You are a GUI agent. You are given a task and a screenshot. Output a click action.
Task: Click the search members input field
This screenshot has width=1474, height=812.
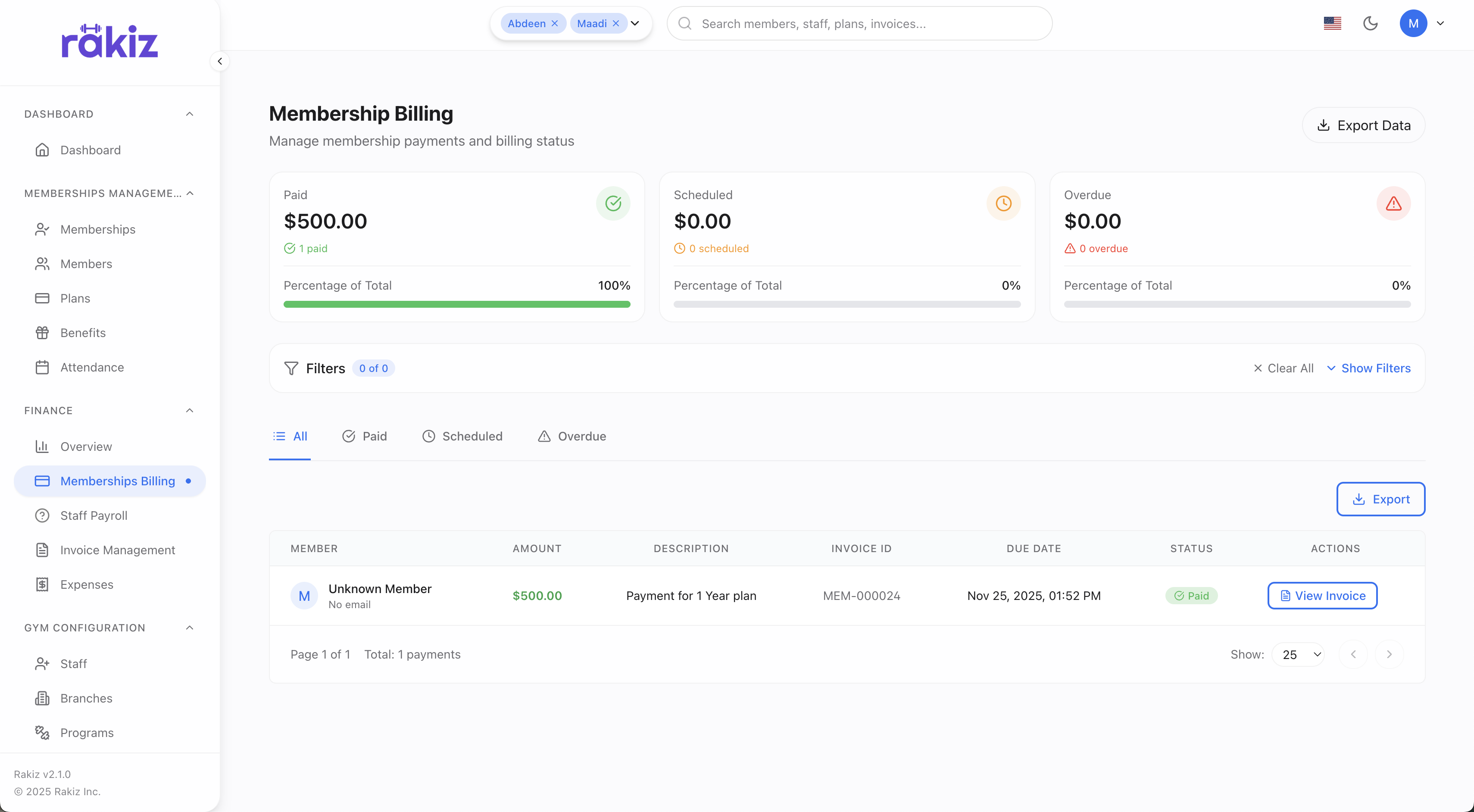(858, 23)
